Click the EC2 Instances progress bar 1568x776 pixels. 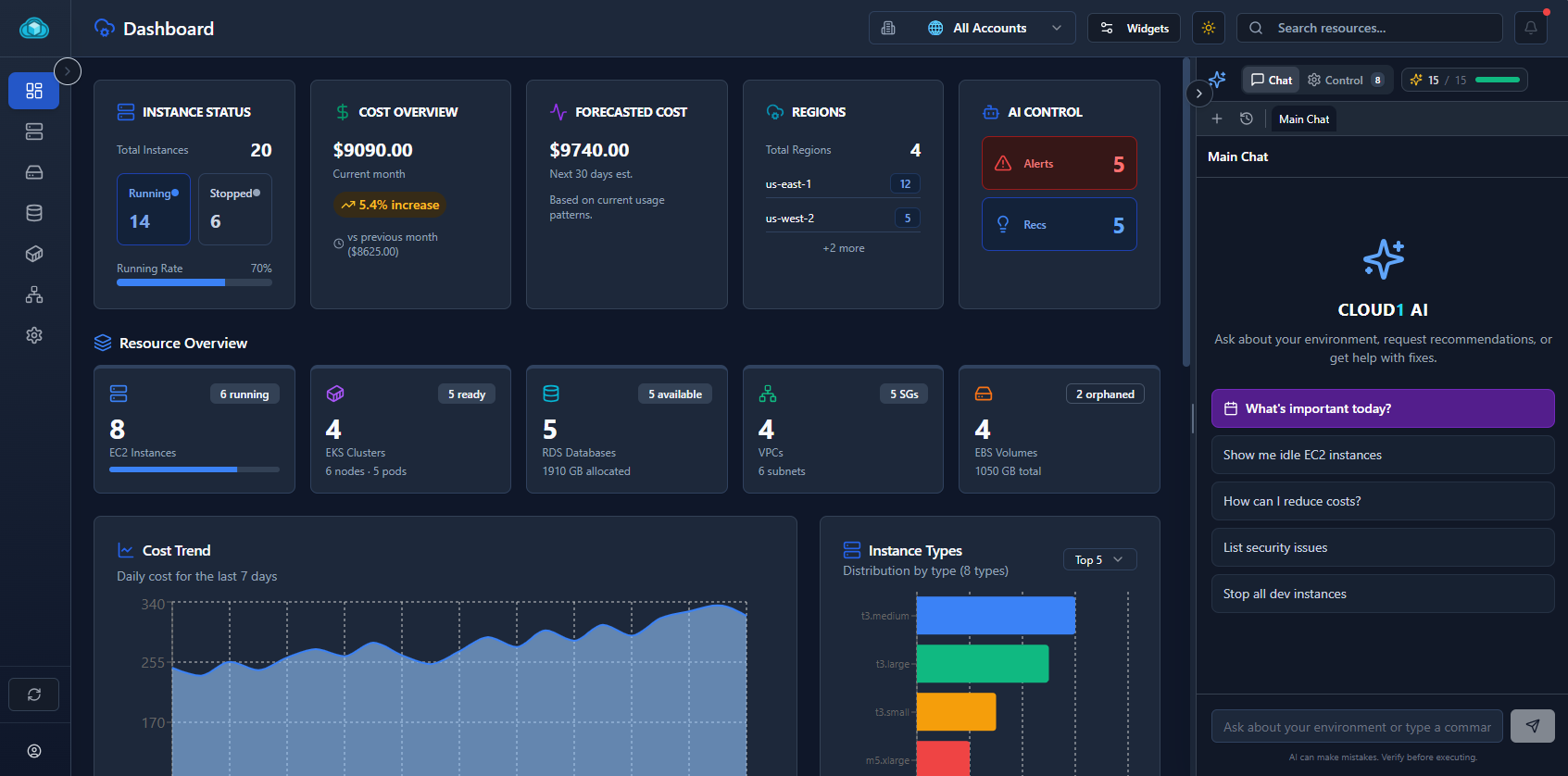tap(194, 469)
